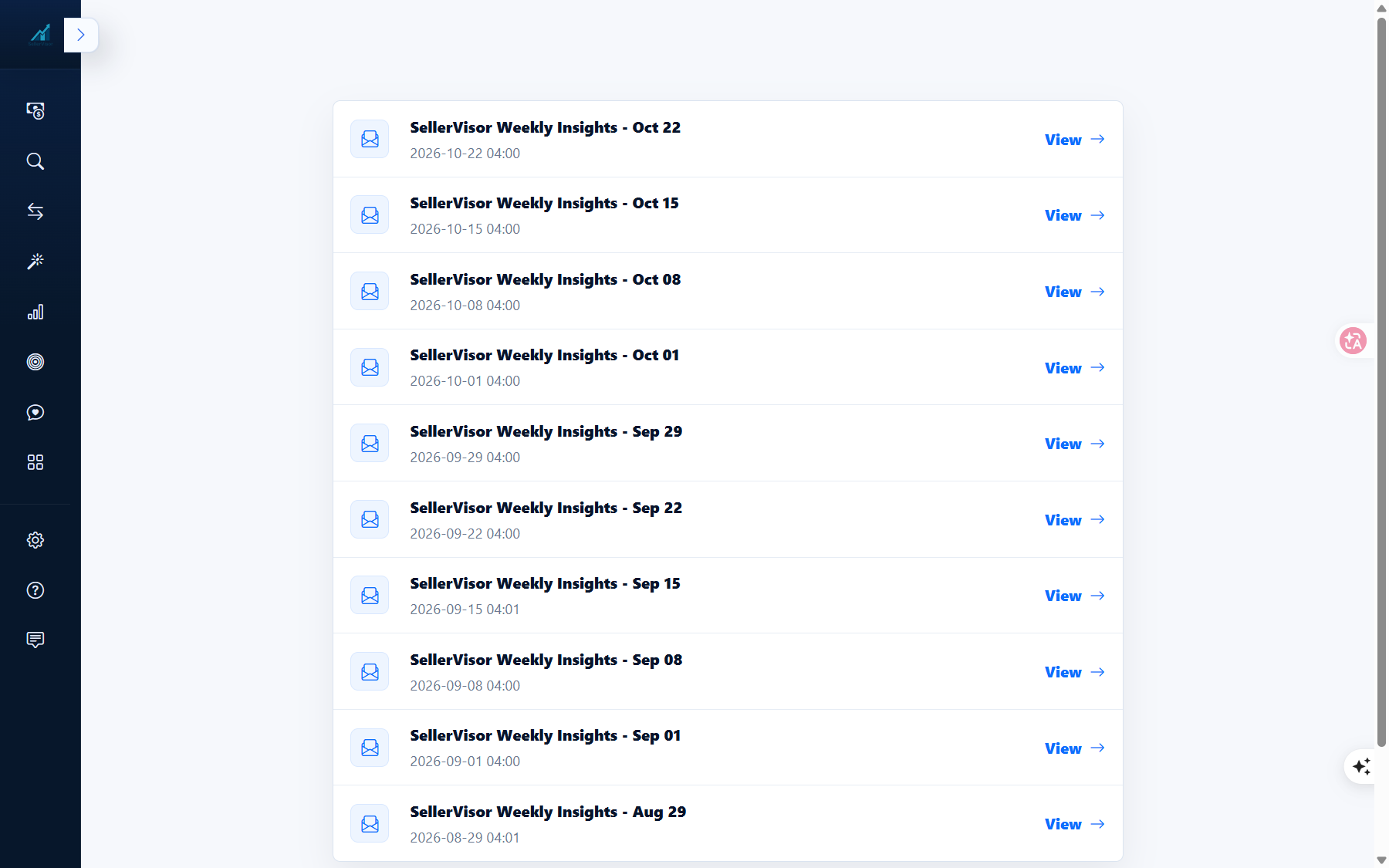Select title 'SellerVisor Weekly Insights - Oct 01'
Image resolution: width=1389 pixels, height=868 pixels.
tap(545, 355)
